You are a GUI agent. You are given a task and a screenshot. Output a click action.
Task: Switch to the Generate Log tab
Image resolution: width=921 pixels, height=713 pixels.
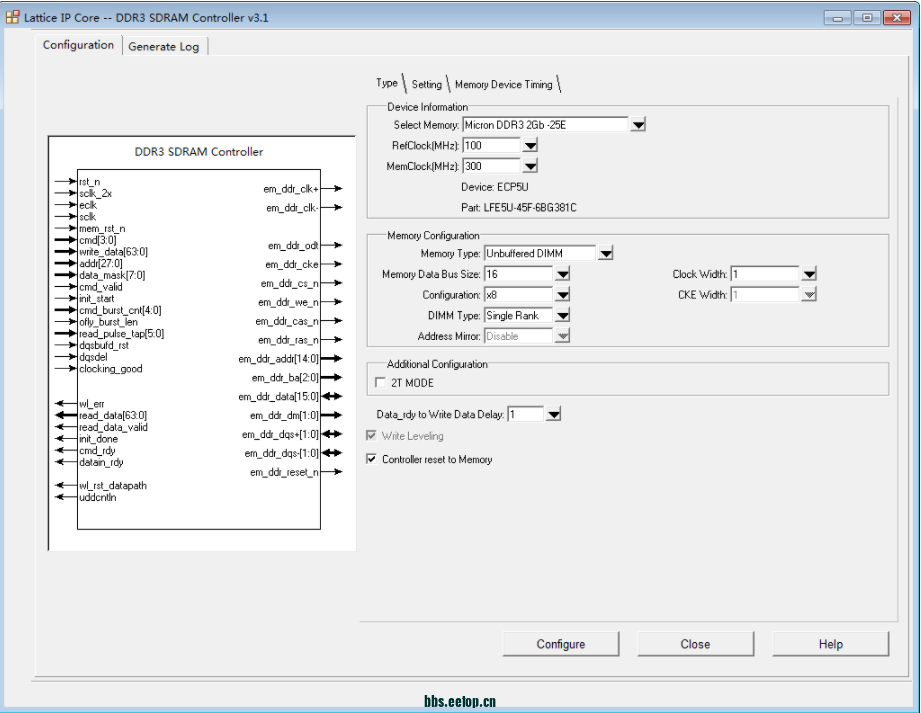164,46
